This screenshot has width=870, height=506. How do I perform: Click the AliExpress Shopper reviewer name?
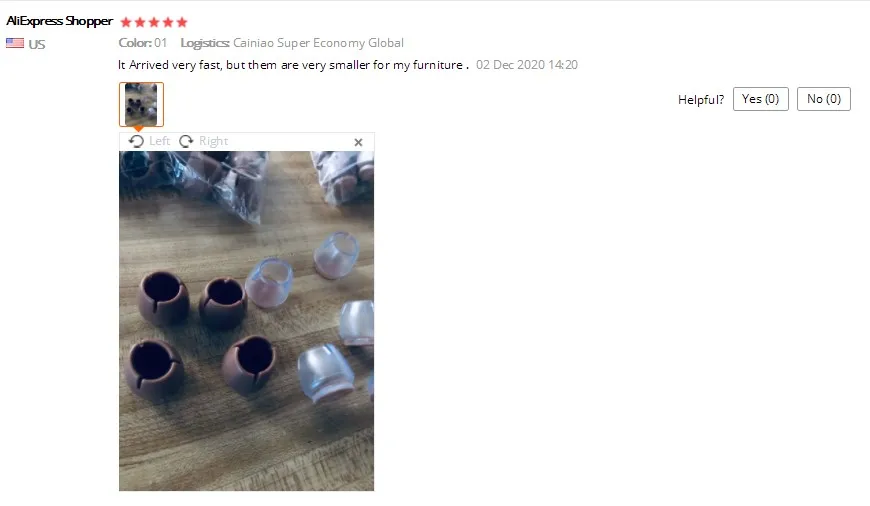(59, 21)
